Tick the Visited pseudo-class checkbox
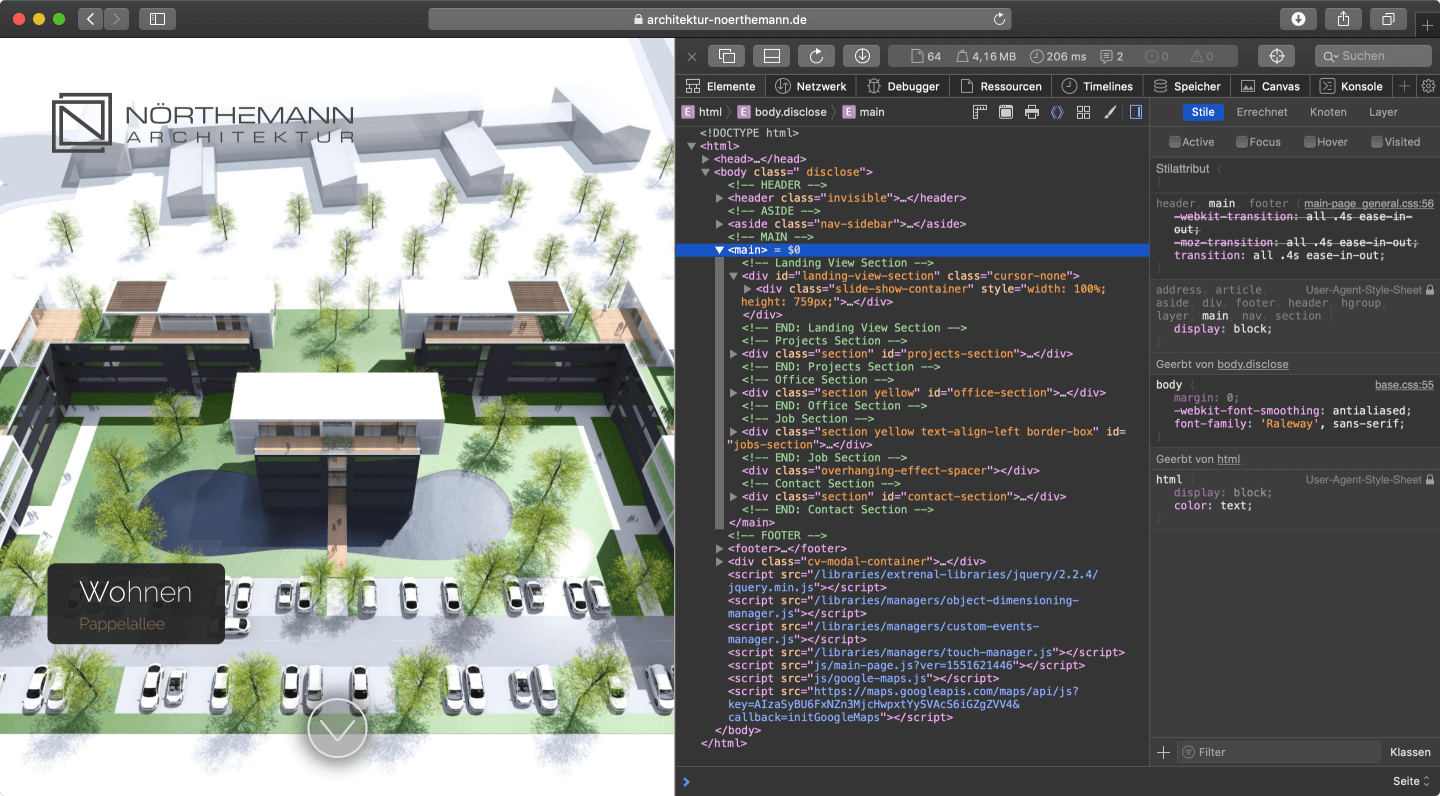The height and width of the screenshot is (796, 1440). click(x=1376, y=142)
